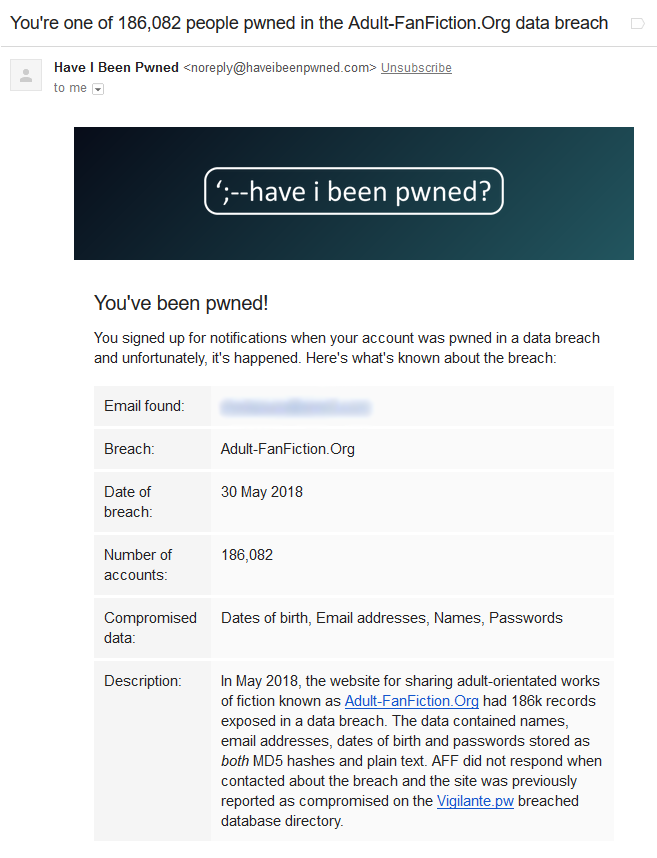Click the "Email found:" row label

click(144, 406)
